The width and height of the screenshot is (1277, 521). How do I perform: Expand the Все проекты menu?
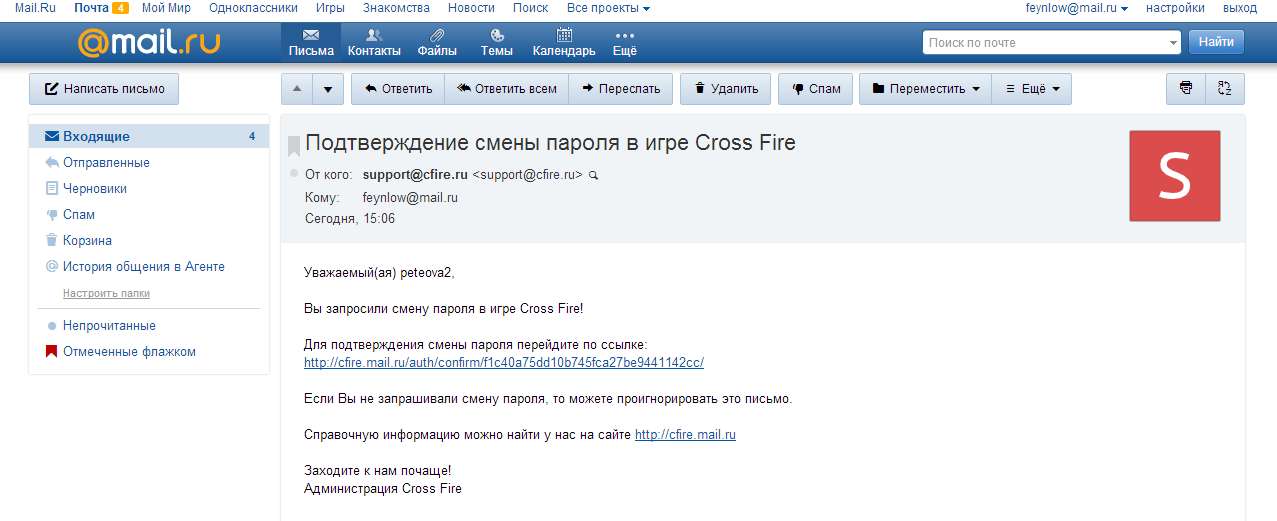608,8
